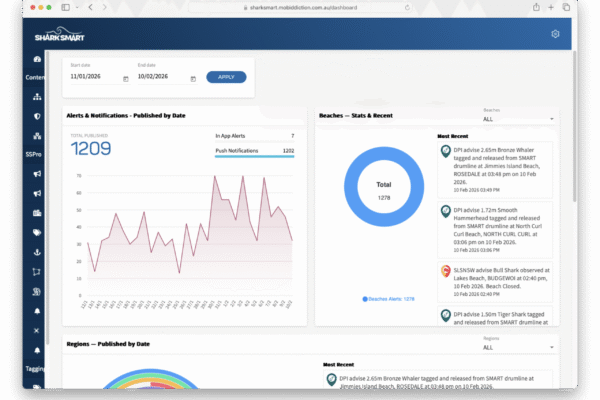Click the anchor icon in sidebar
Image resolution: width=600 pixels, height=400 pixels.
(37, 252)
